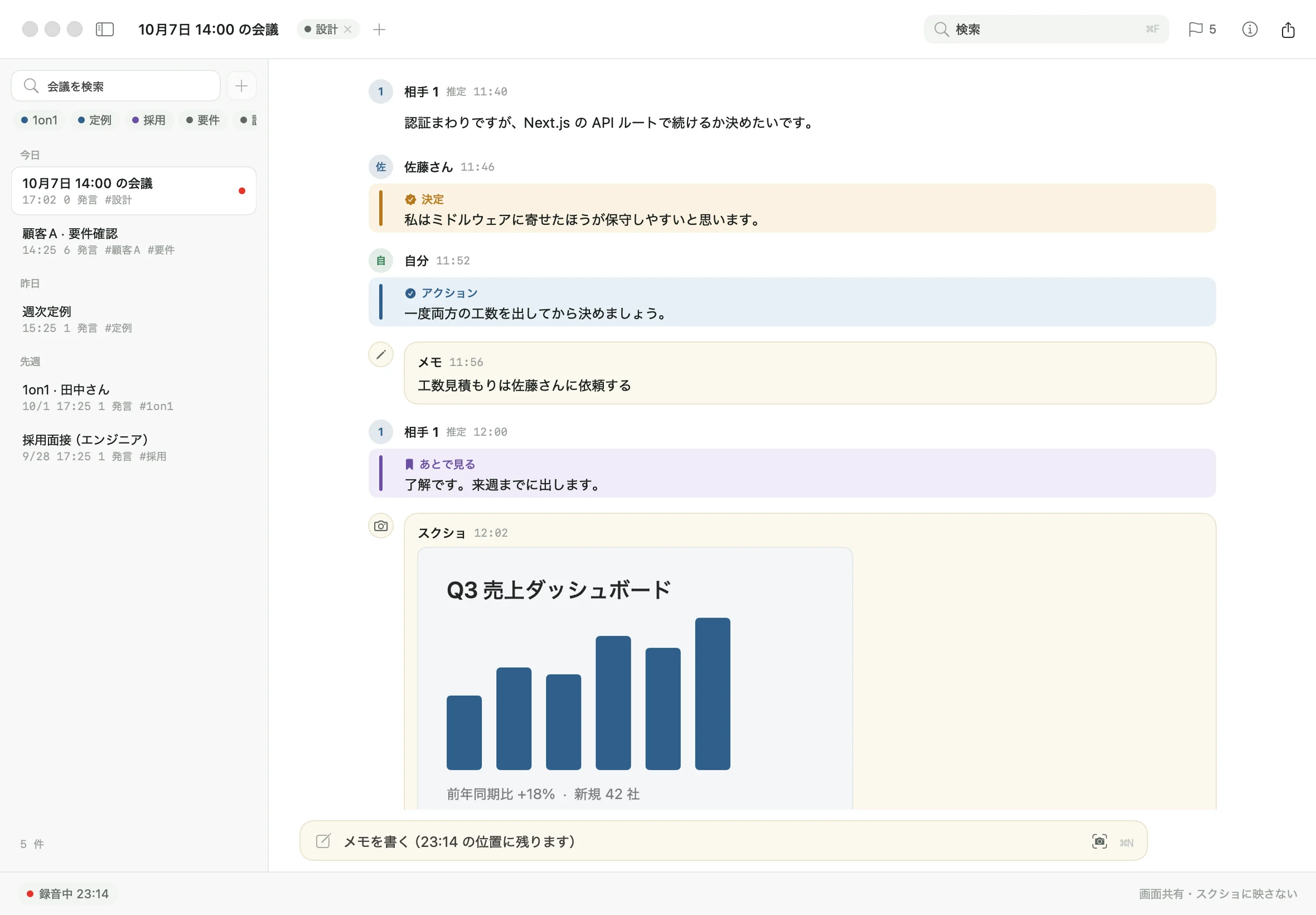Click the share icon in the toolbar
This screenshot has width=1316, height=915.
coord(1288,29)
